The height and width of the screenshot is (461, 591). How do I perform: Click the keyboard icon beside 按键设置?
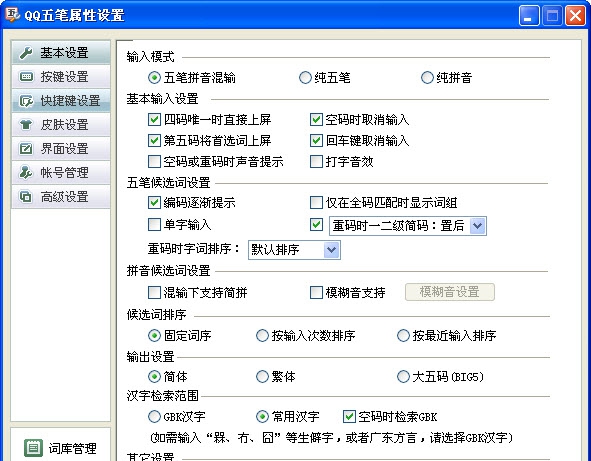(26, 77)
